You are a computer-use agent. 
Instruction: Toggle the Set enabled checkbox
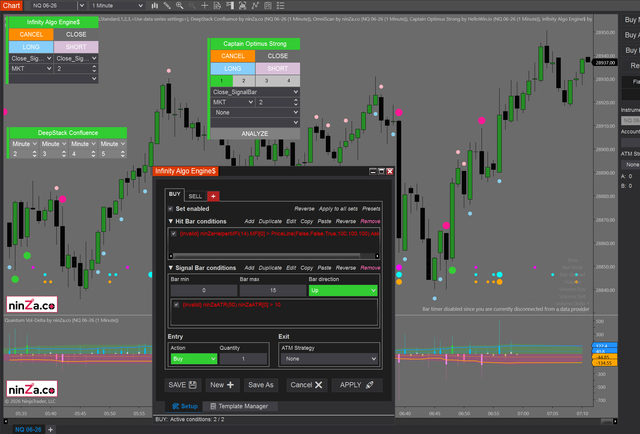(x=171, y=209)
